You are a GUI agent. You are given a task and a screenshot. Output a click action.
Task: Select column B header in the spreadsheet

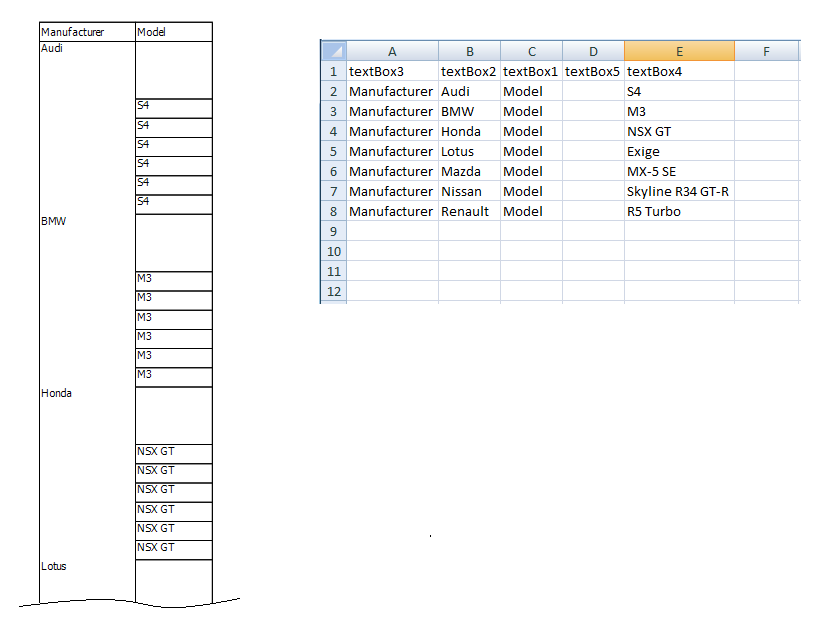[x=470, y=51]
